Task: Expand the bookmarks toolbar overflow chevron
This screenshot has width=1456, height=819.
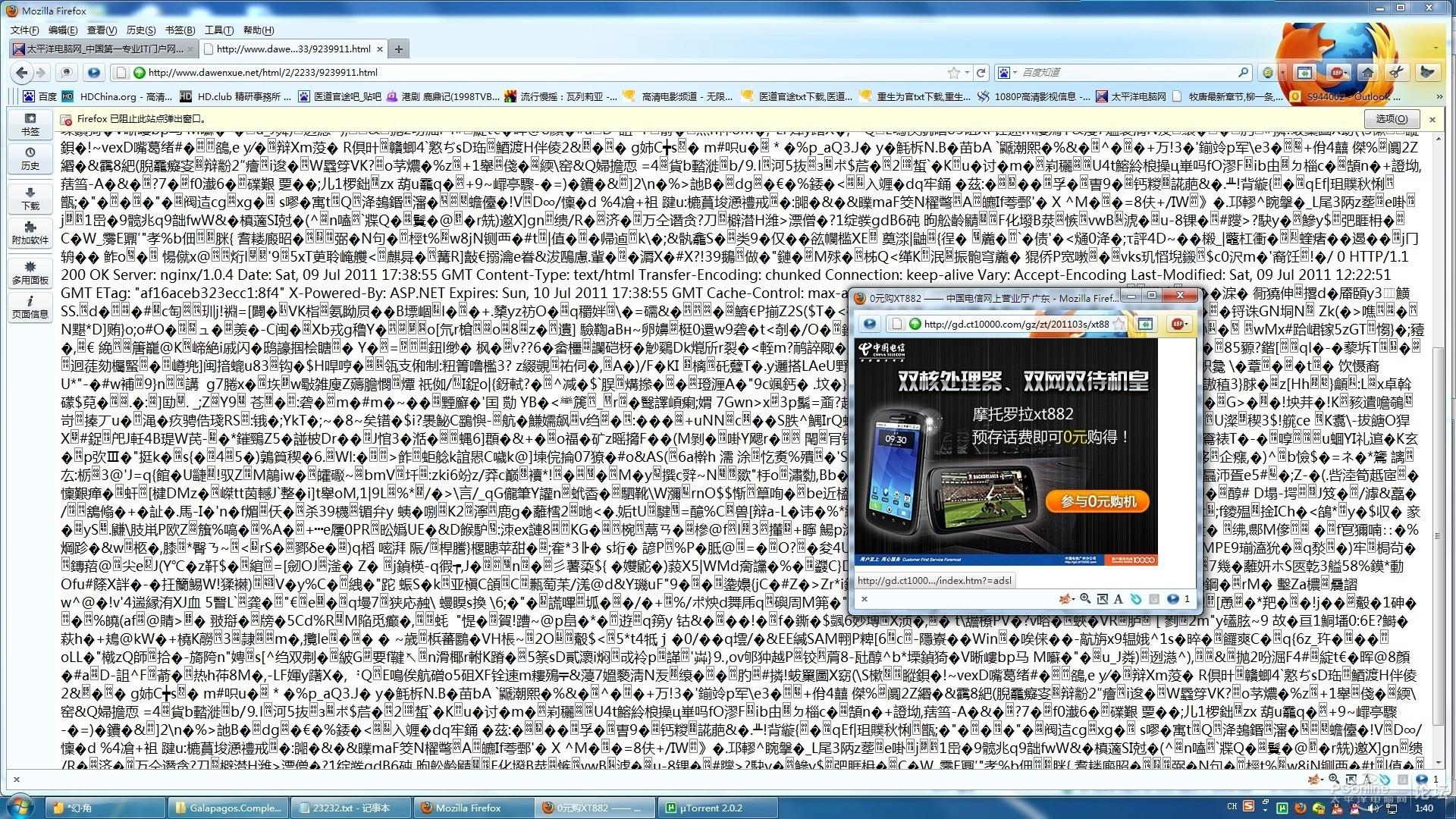Action: [1439, 97]
